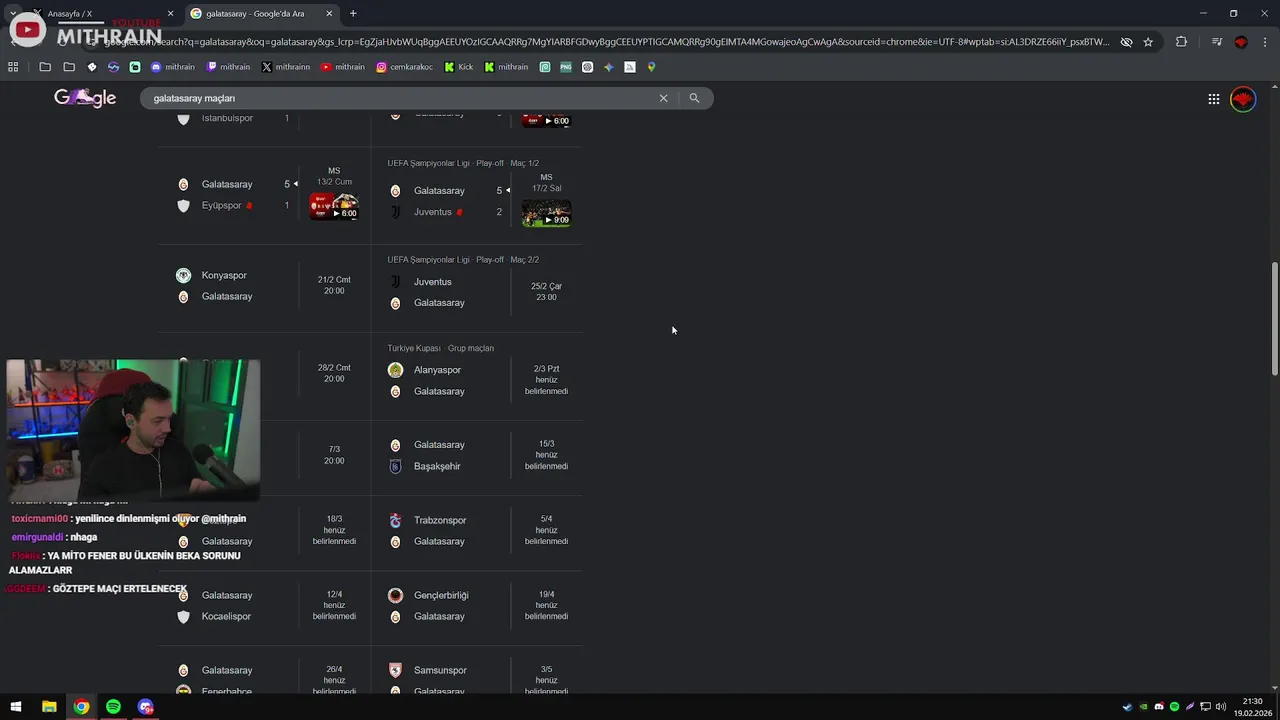Open the second bookmarks folder

tap(69, 67)
